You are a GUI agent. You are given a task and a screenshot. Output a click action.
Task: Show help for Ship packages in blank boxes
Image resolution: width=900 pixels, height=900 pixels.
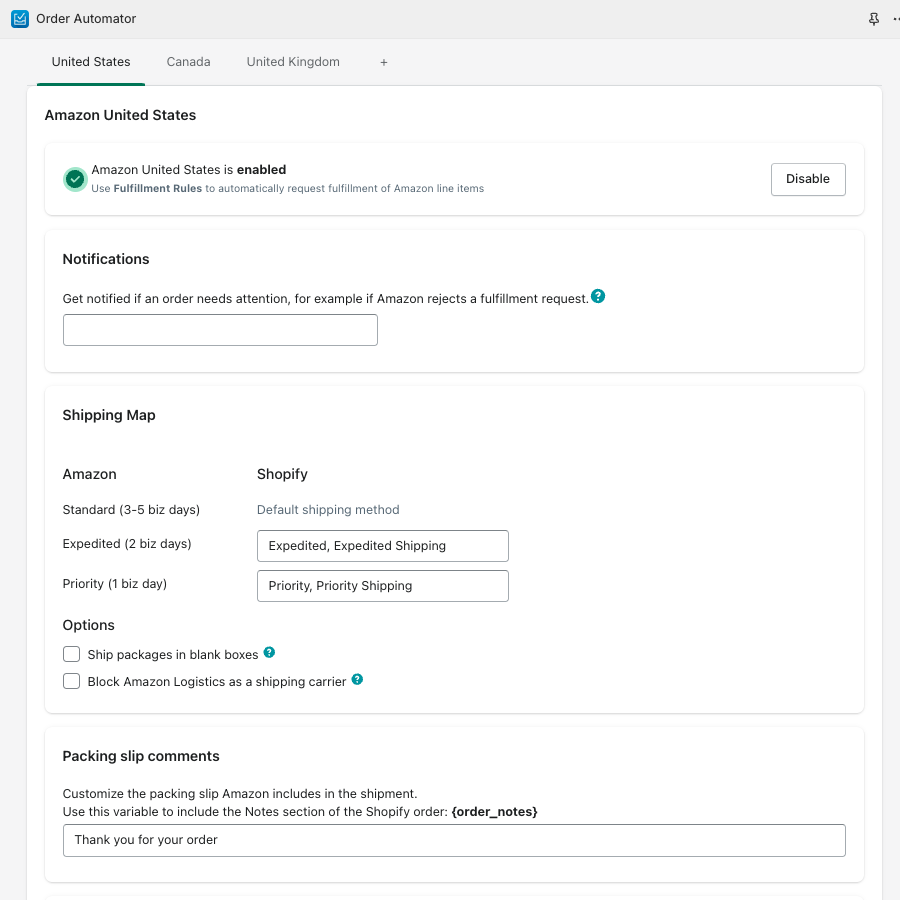pos(269,653)
